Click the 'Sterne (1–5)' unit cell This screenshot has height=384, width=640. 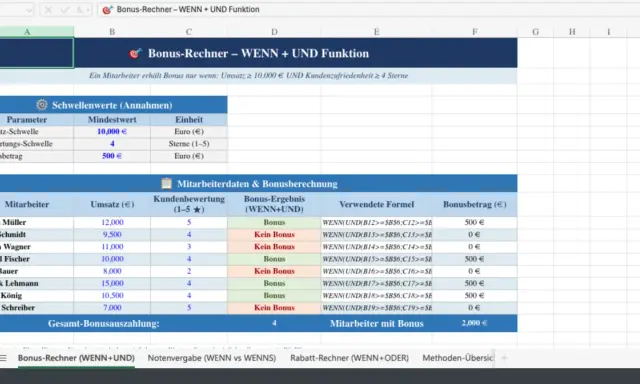[189, 144]
